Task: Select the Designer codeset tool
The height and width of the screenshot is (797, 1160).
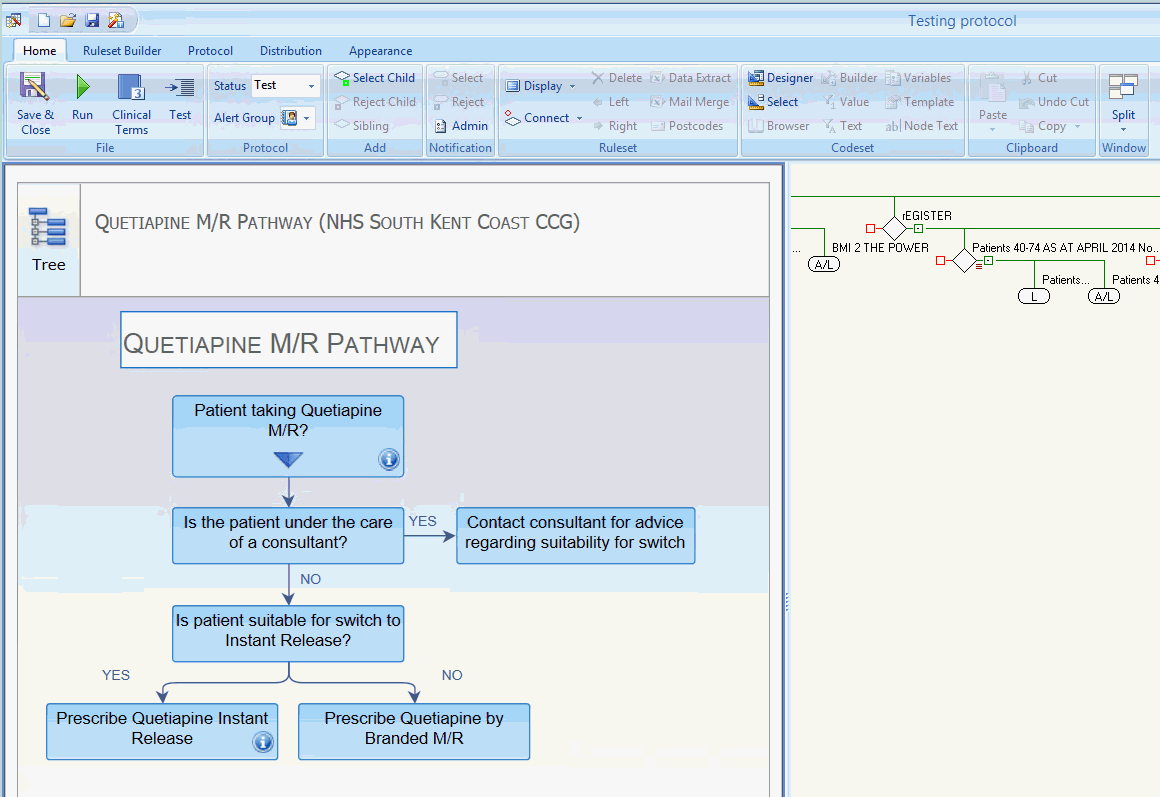Action: tap(781, 78)
